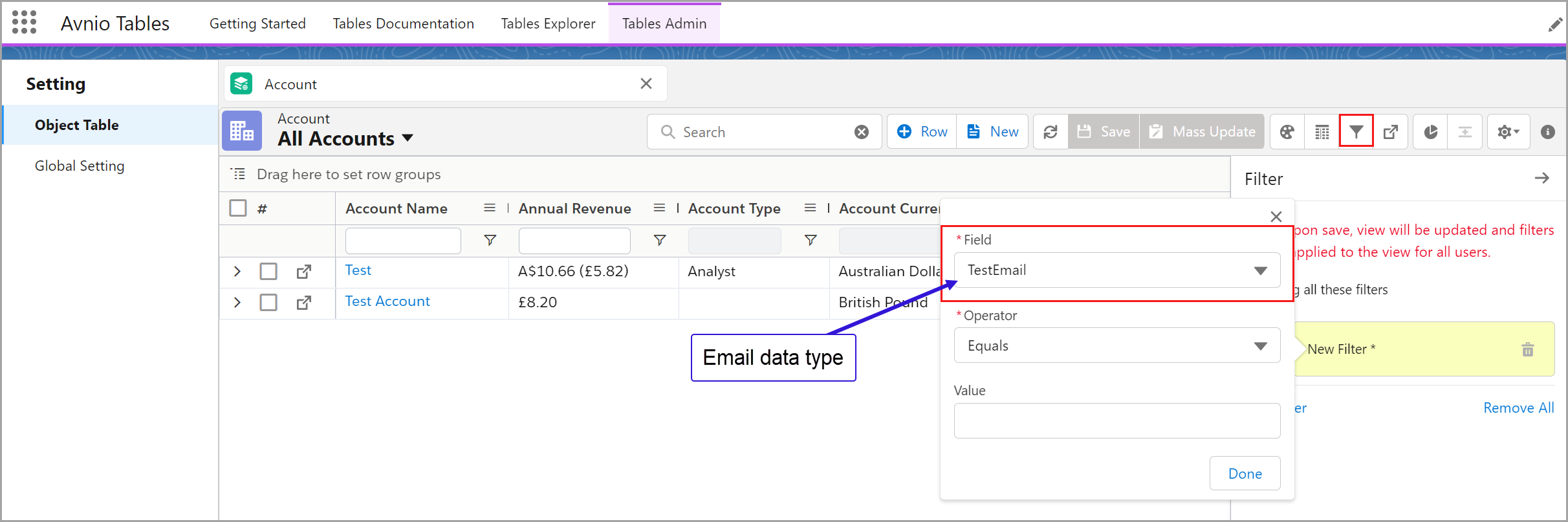The image size is (1568, 522).
Task: Open the app launcher dots icon
Action: 24,23
